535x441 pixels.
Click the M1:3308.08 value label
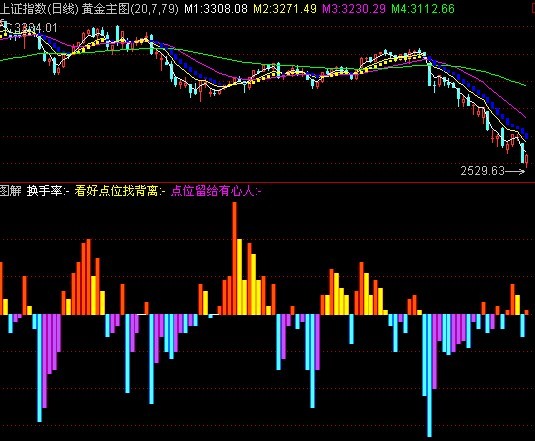[x=216, y=9]
